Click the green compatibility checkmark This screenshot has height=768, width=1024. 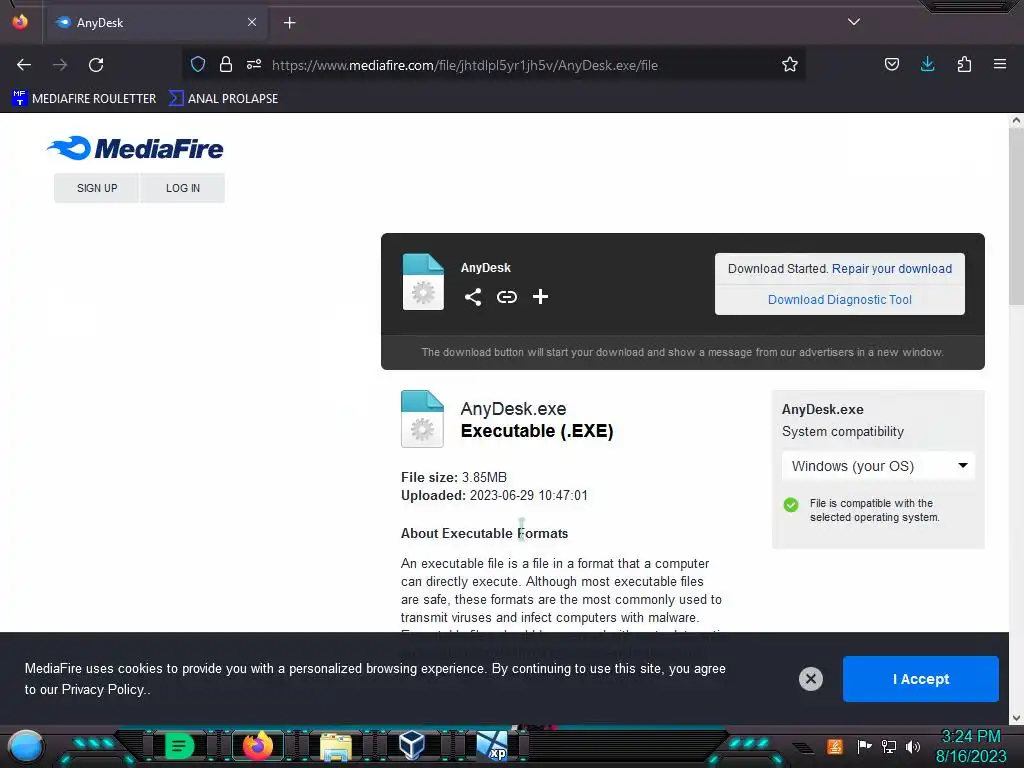791,505
